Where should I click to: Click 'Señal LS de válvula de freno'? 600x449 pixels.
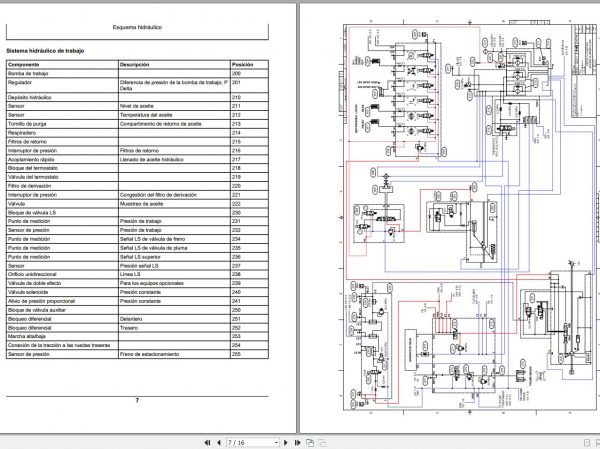point(152,239)
